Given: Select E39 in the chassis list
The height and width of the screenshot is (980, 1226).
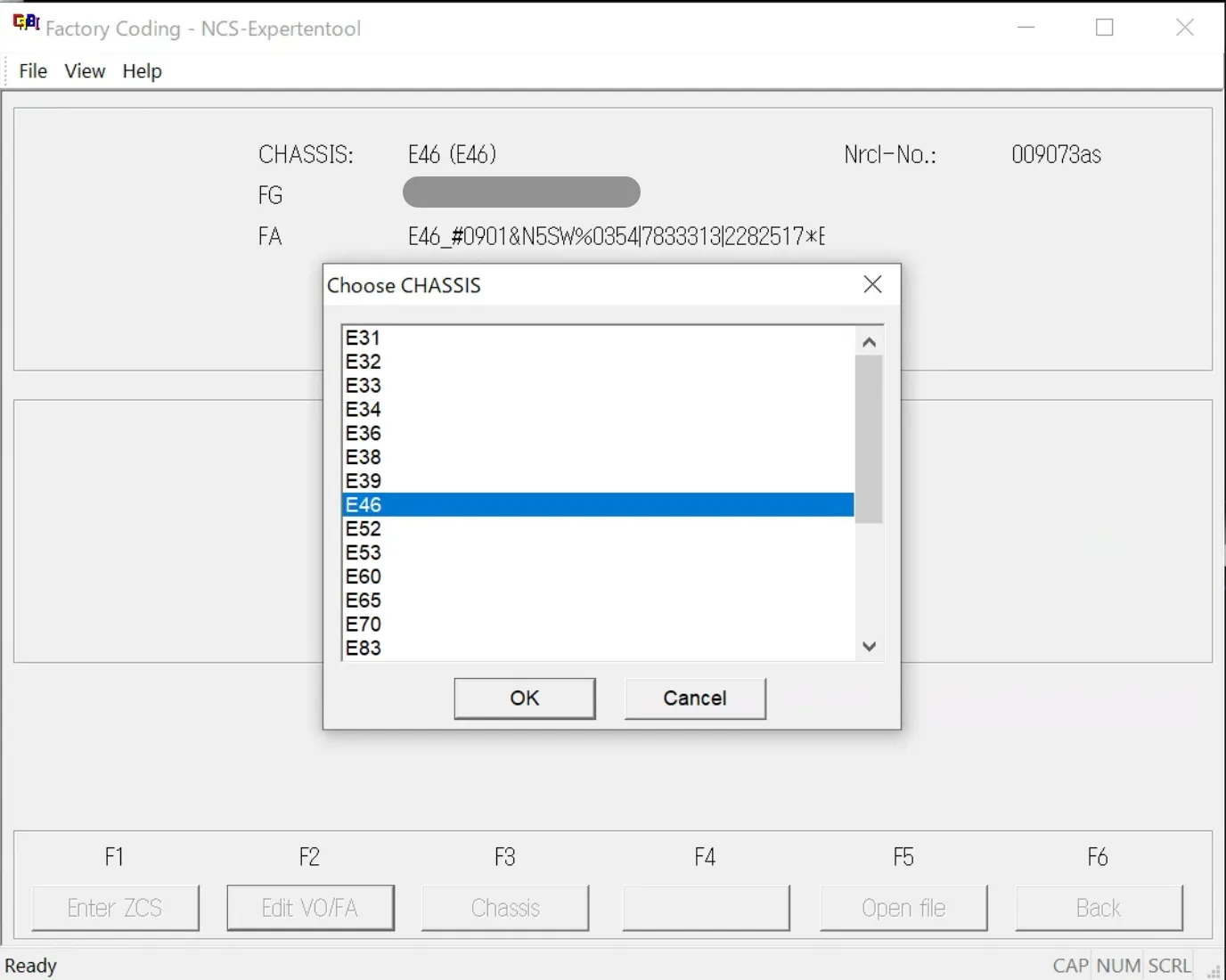Looking at the screenshot, I should coord(598,481).
